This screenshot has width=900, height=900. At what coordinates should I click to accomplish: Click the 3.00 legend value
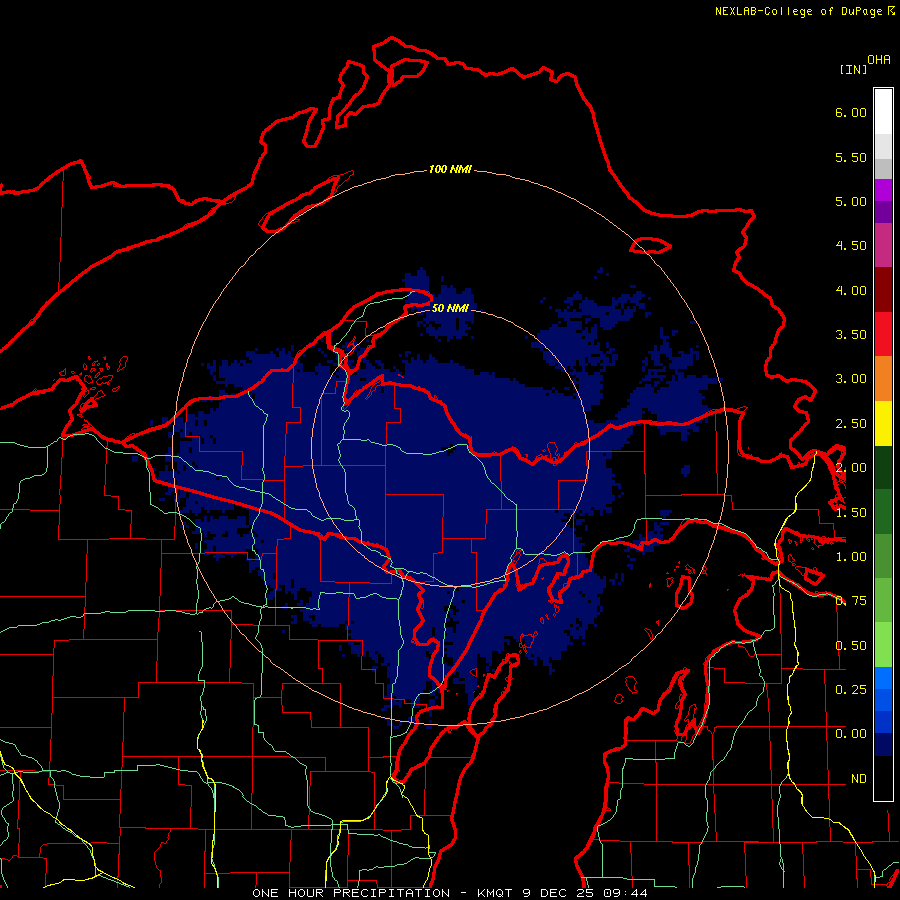pyautogui.click(x=851, y=379)
